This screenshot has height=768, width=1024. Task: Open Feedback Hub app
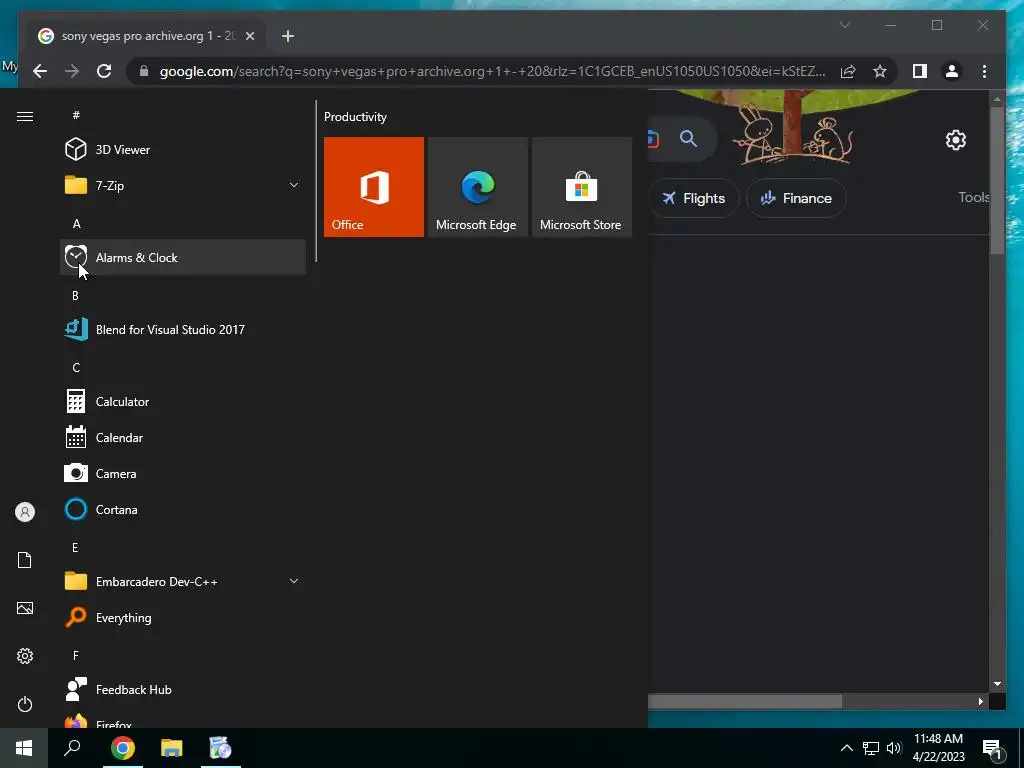pyautogui.click(x=183, y=690)
